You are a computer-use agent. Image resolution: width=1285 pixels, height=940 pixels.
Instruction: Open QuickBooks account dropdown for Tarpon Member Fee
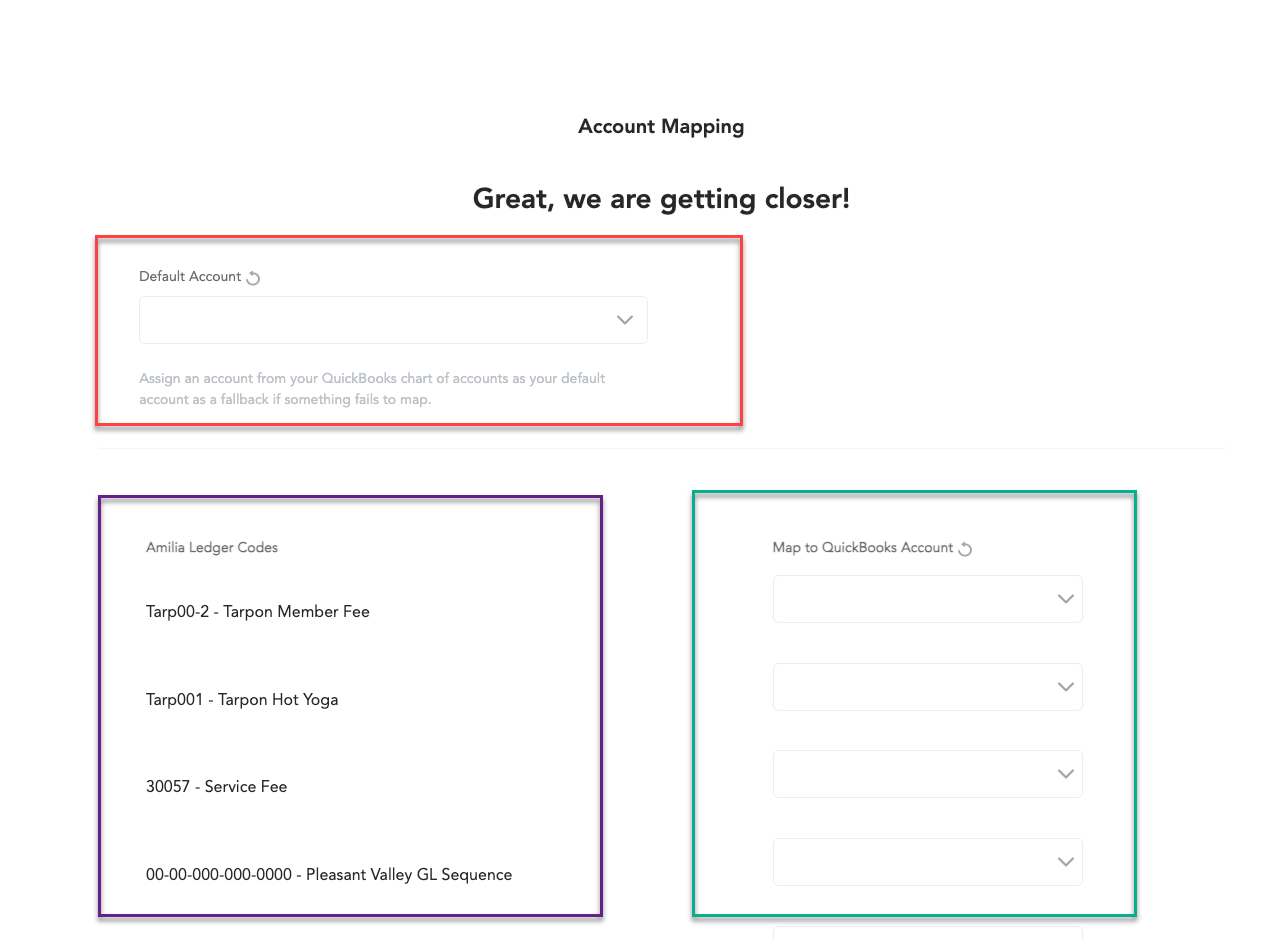pos(927,599)
